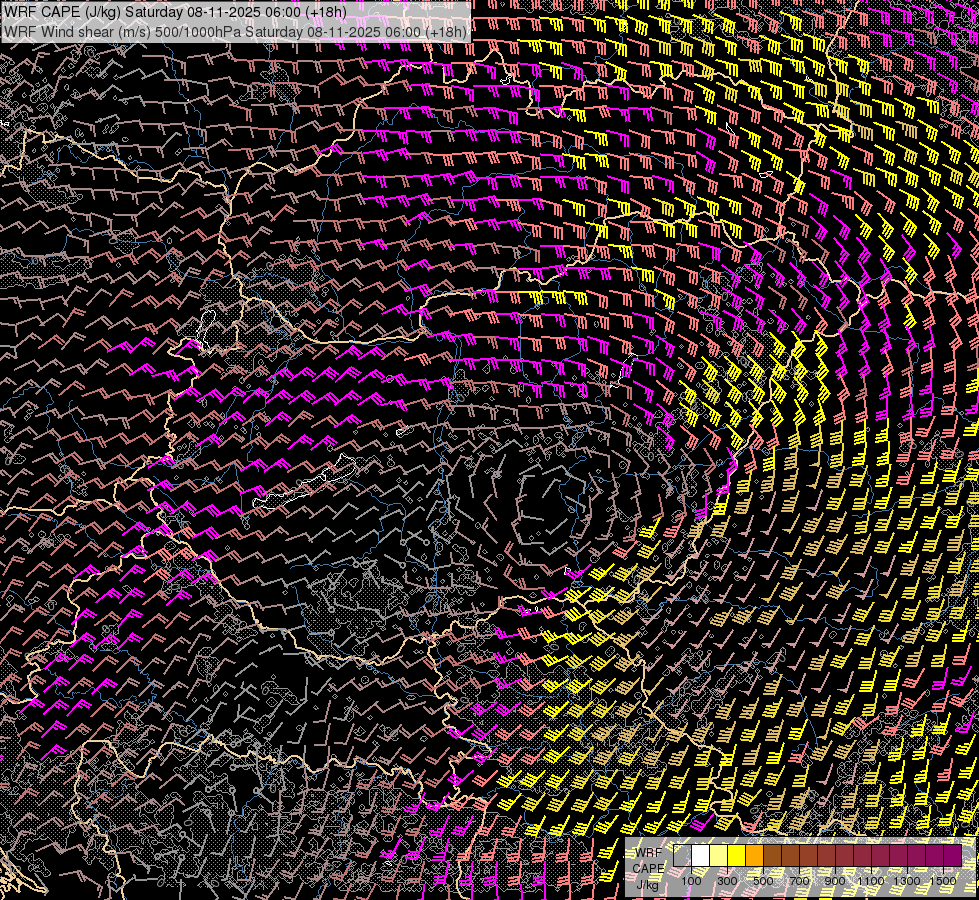Image resolution: width=979 pixels, height=900 pixels.
Task: Select the "300" legend tick label
Action: (x=727, y=881)
